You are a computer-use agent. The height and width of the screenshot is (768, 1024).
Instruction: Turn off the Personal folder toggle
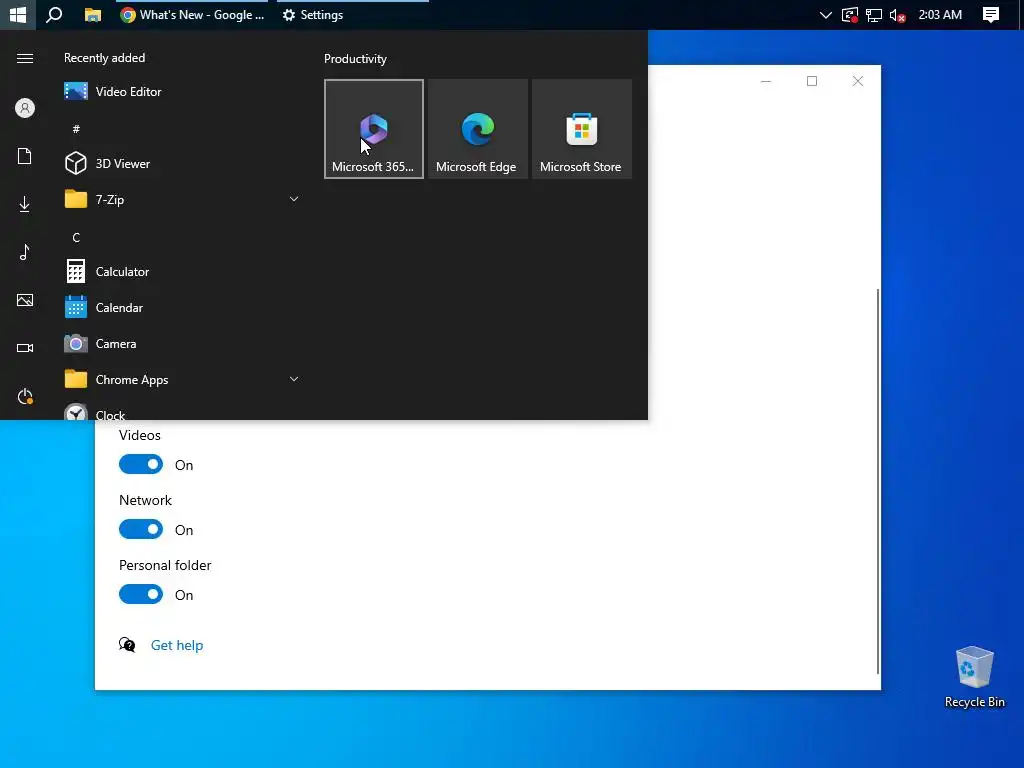click(141, 594)
